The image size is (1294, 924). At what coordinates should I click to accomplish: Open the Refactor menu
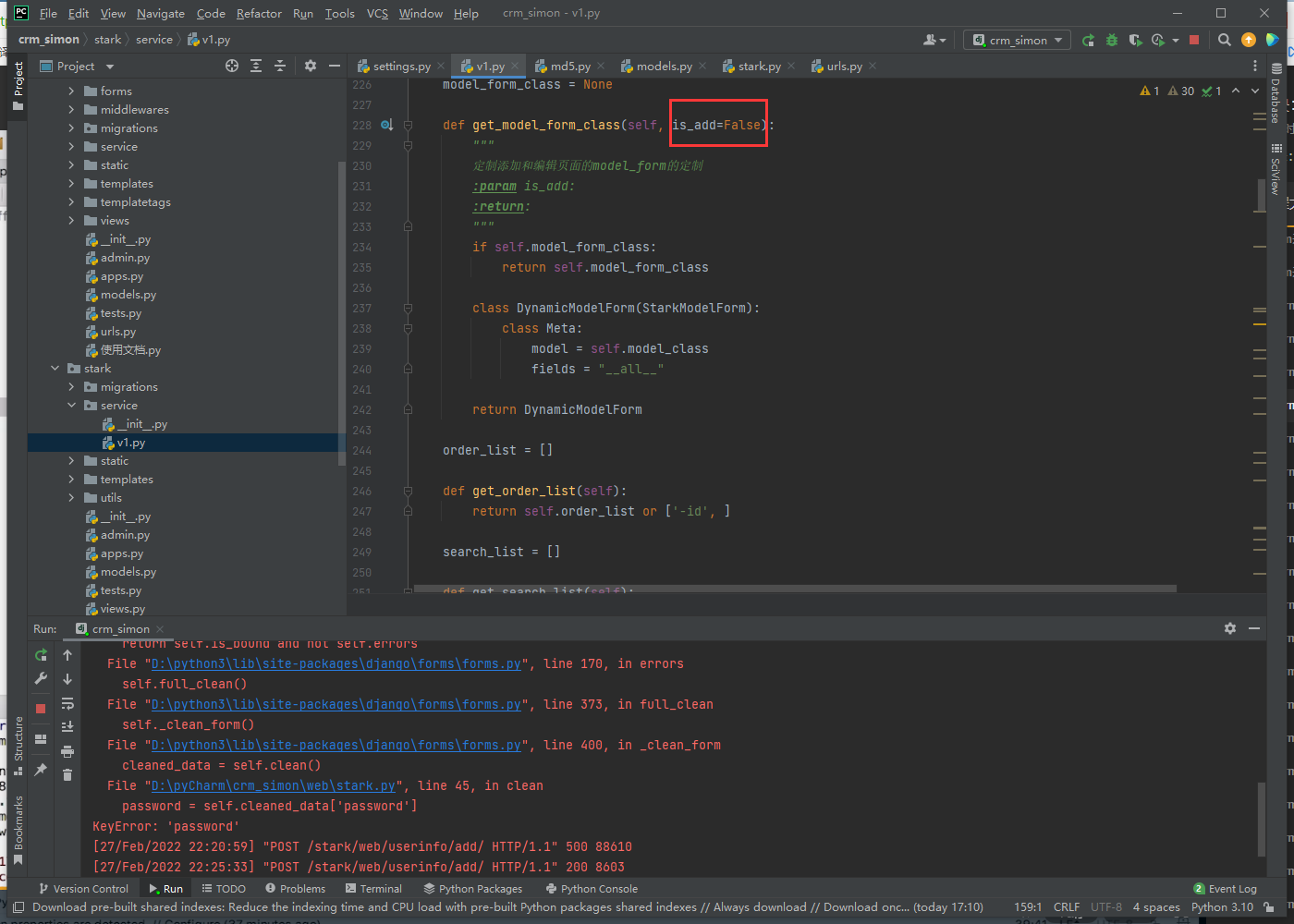pos(259,14)
